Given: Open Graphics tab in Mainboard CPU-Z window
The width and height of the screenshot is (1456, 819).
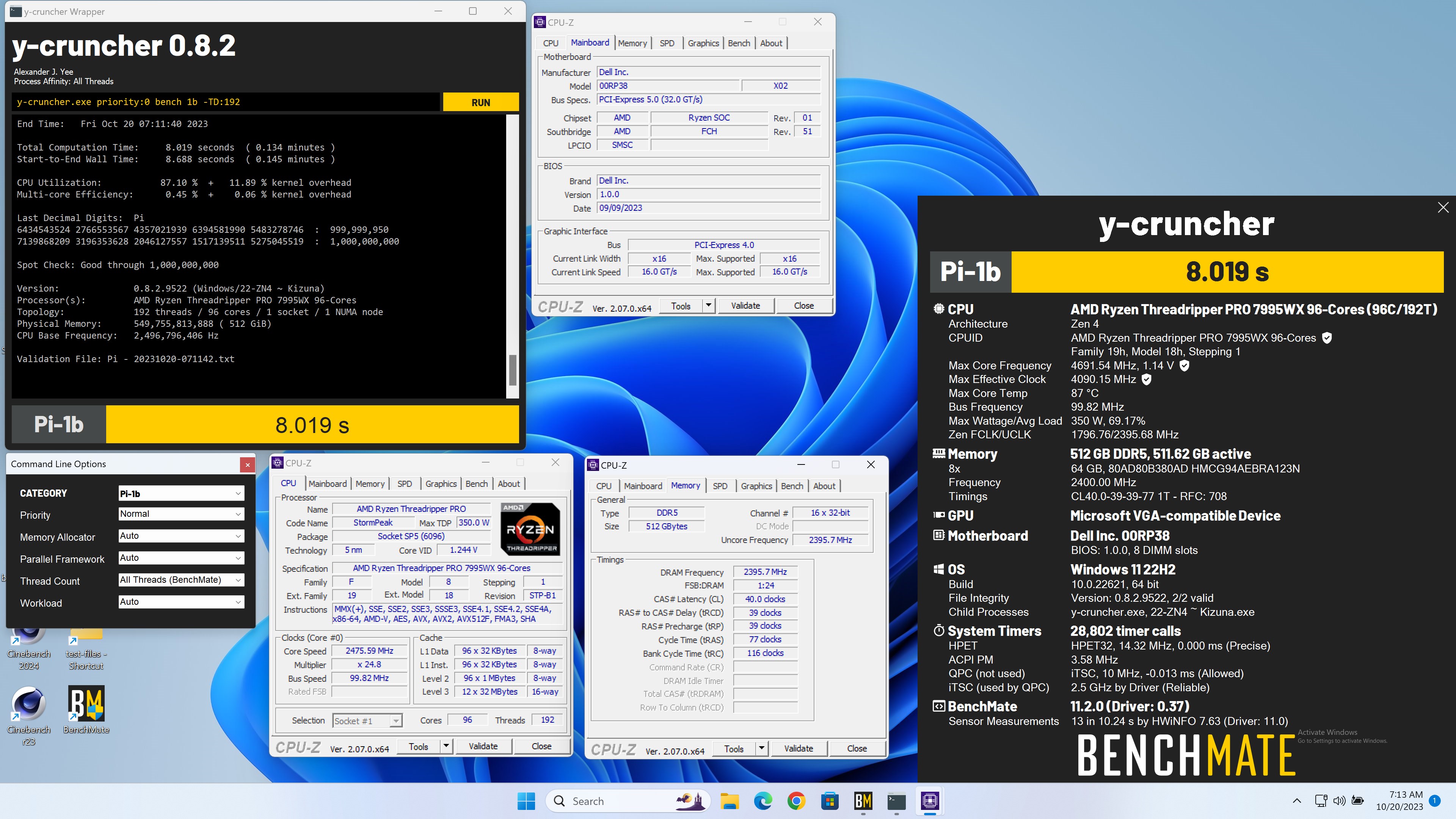Looking at the screenshot, I should point(703,43).
